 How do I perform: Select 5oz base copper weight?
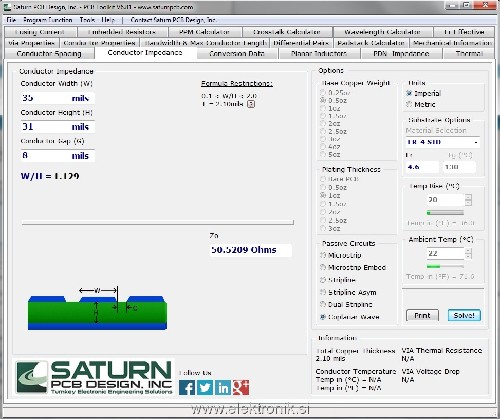tap(330, 154)
